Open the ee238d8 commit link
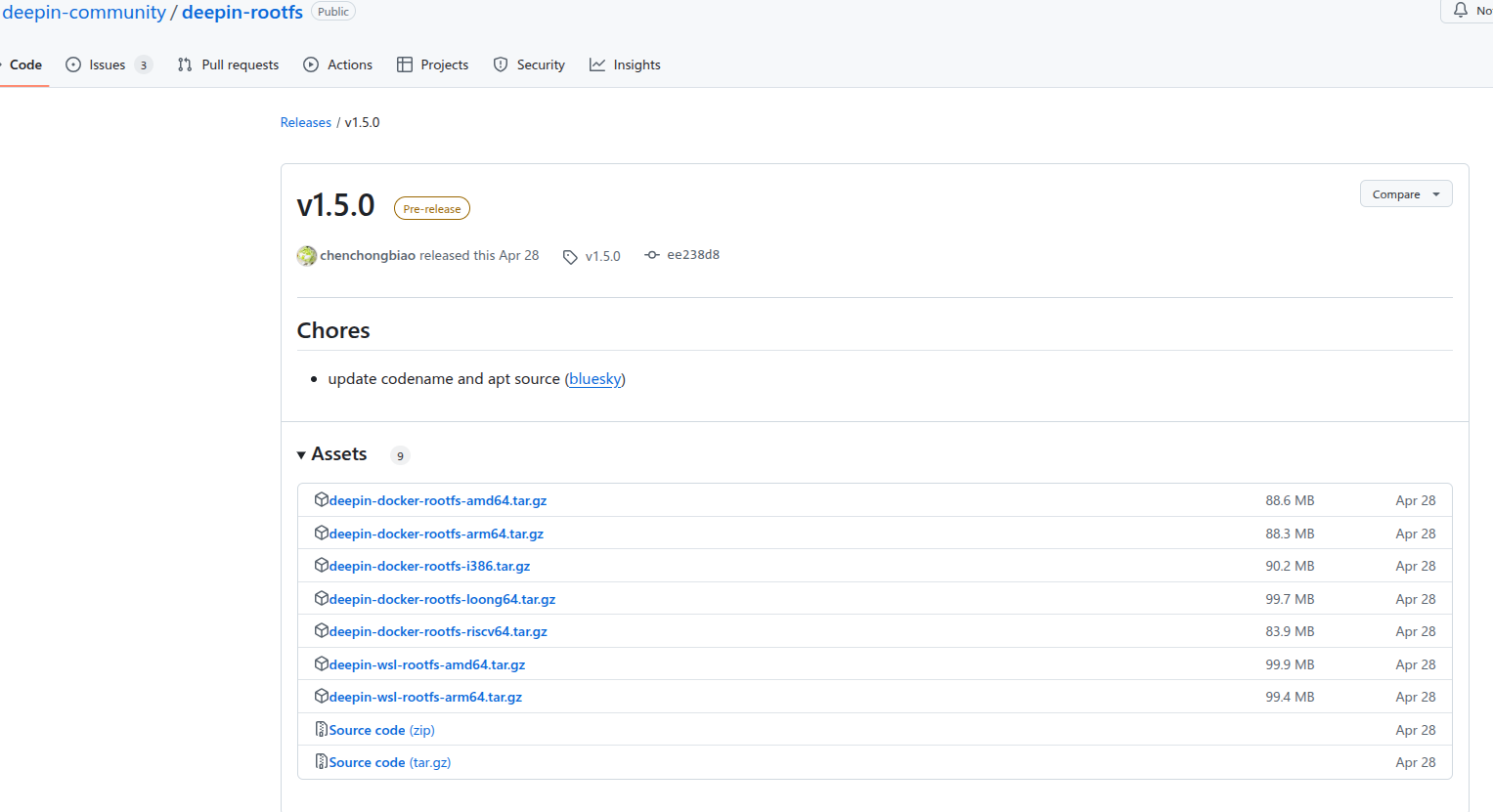The image size is (1493, 812). tap(693, 255)
